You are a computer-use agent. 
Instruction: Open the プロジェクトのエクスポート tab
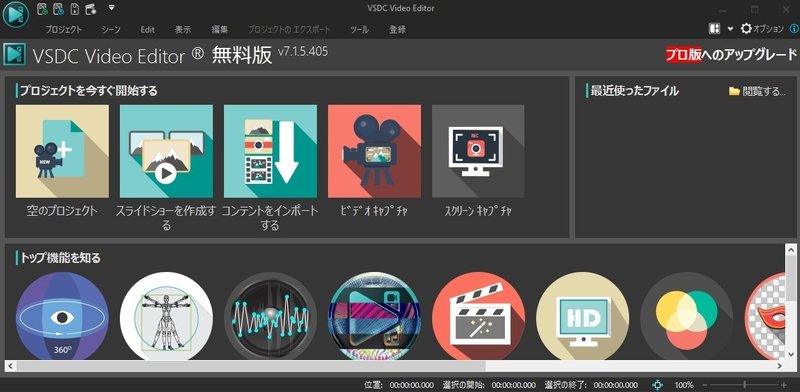[289, 30]
